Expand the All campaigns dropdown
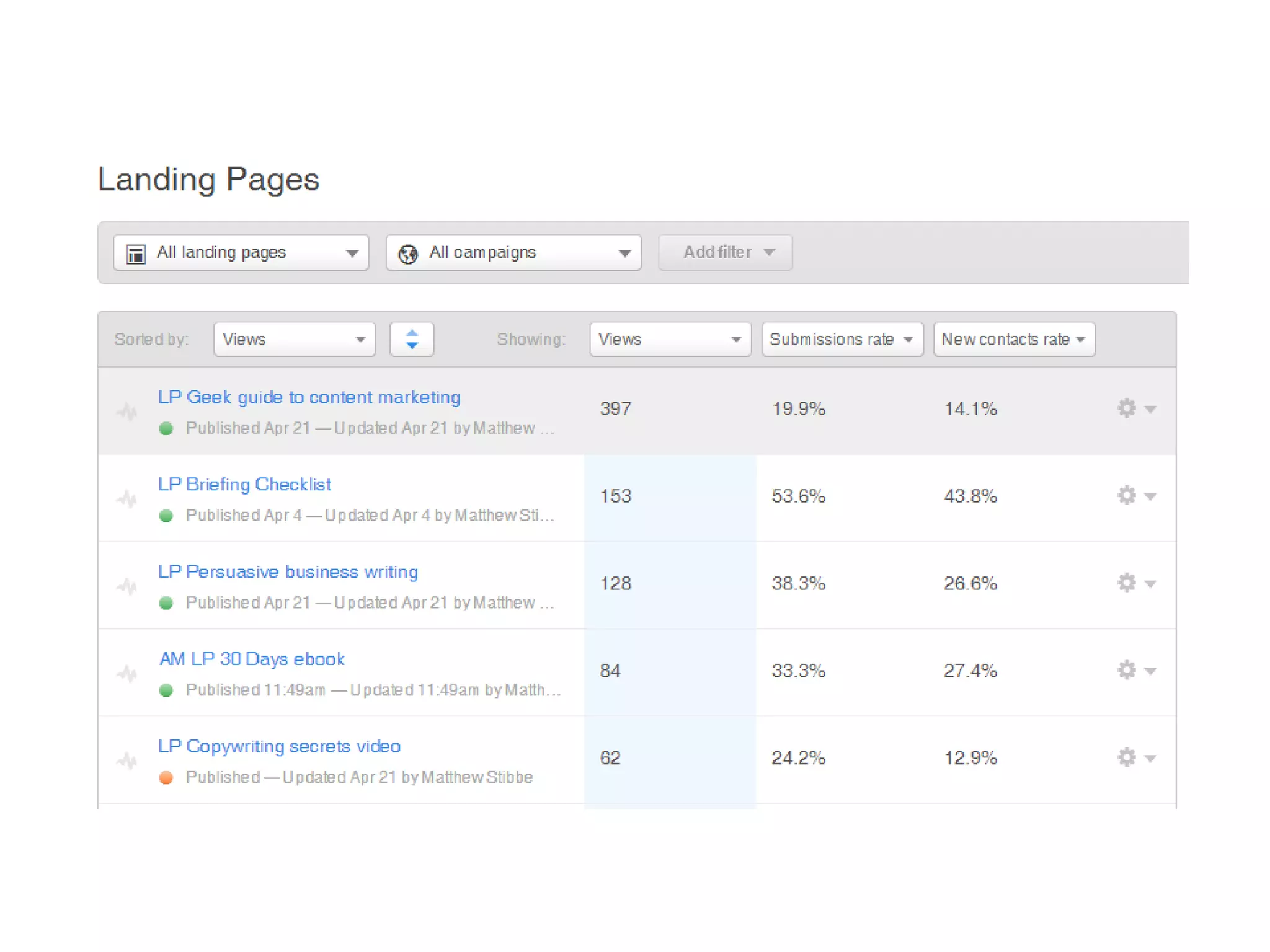1270x952 pixels. (513, 252)
